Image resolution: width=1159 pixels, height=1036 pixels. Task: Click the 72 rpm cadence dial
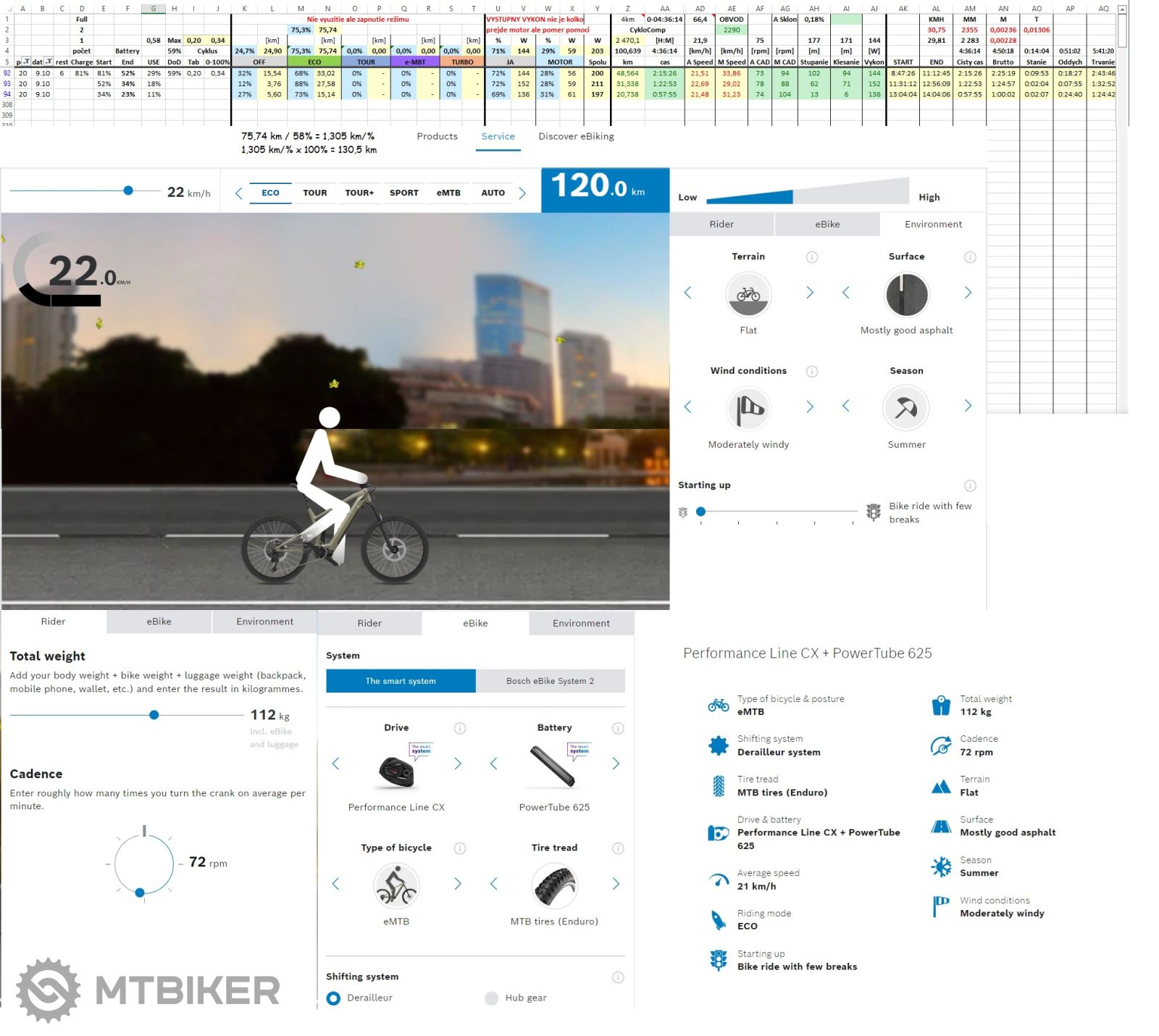click(144, 863)
